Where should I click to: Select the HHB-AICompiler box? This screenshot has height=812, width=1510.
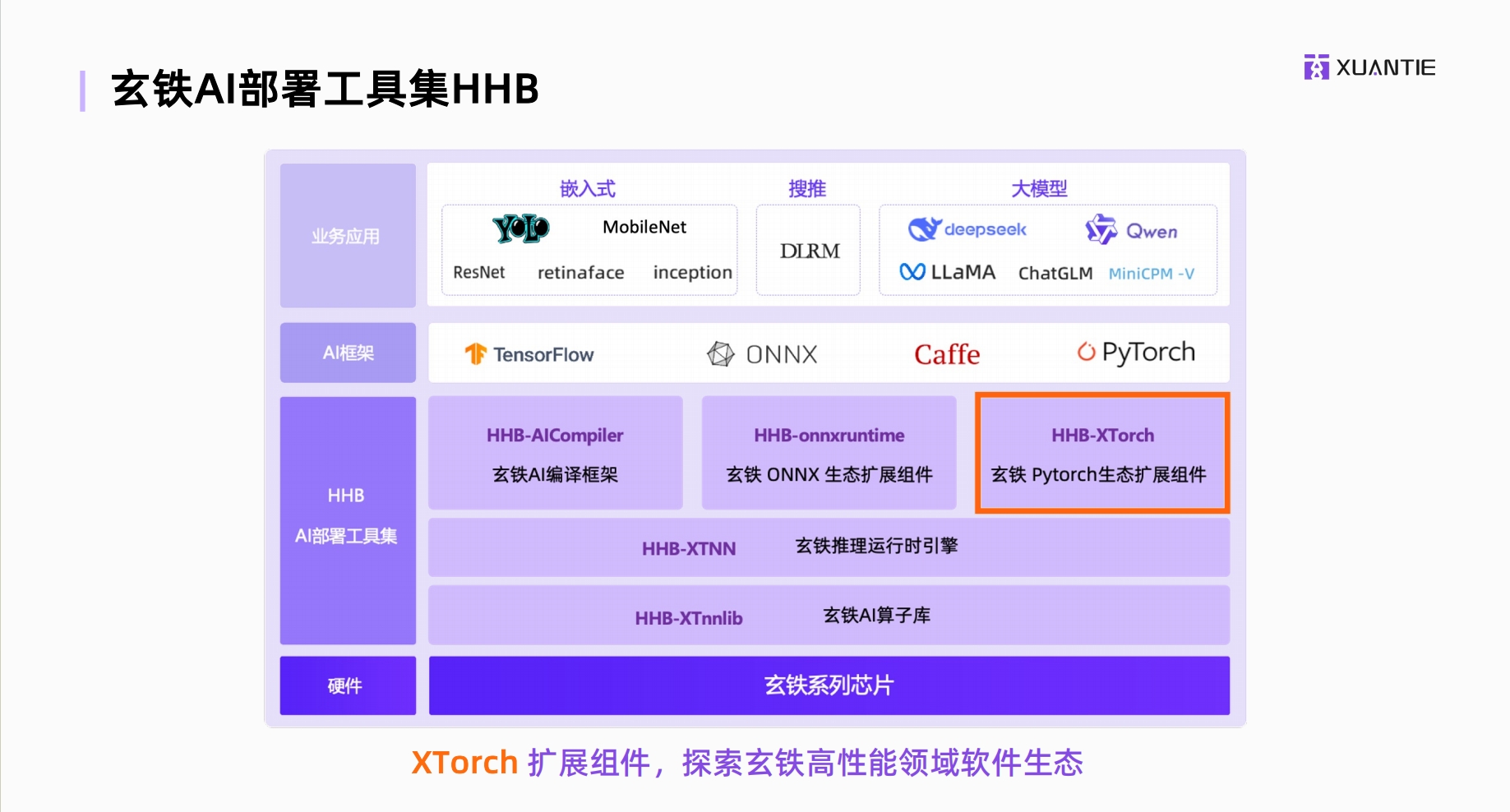pos(556,453)
